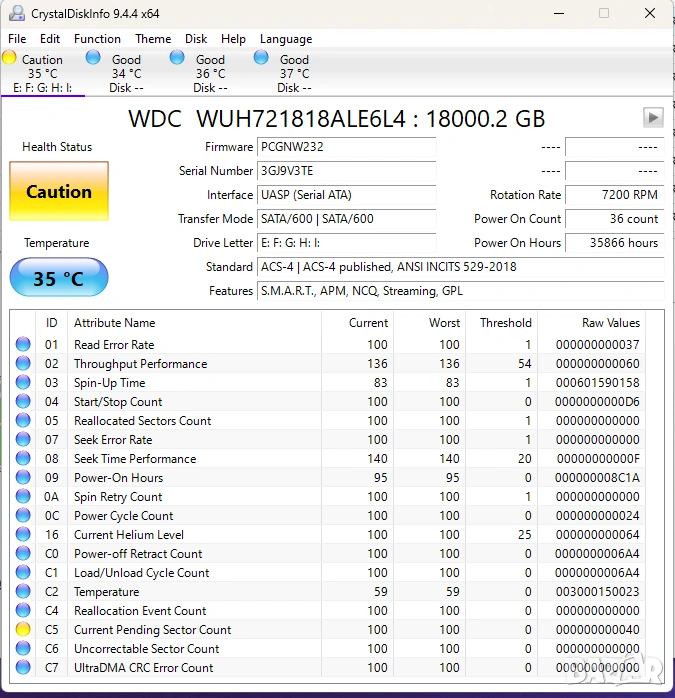The height and width of the screenshot is (698, 675).
Task: Click the yellow Caution health status button
Action: 58,191
